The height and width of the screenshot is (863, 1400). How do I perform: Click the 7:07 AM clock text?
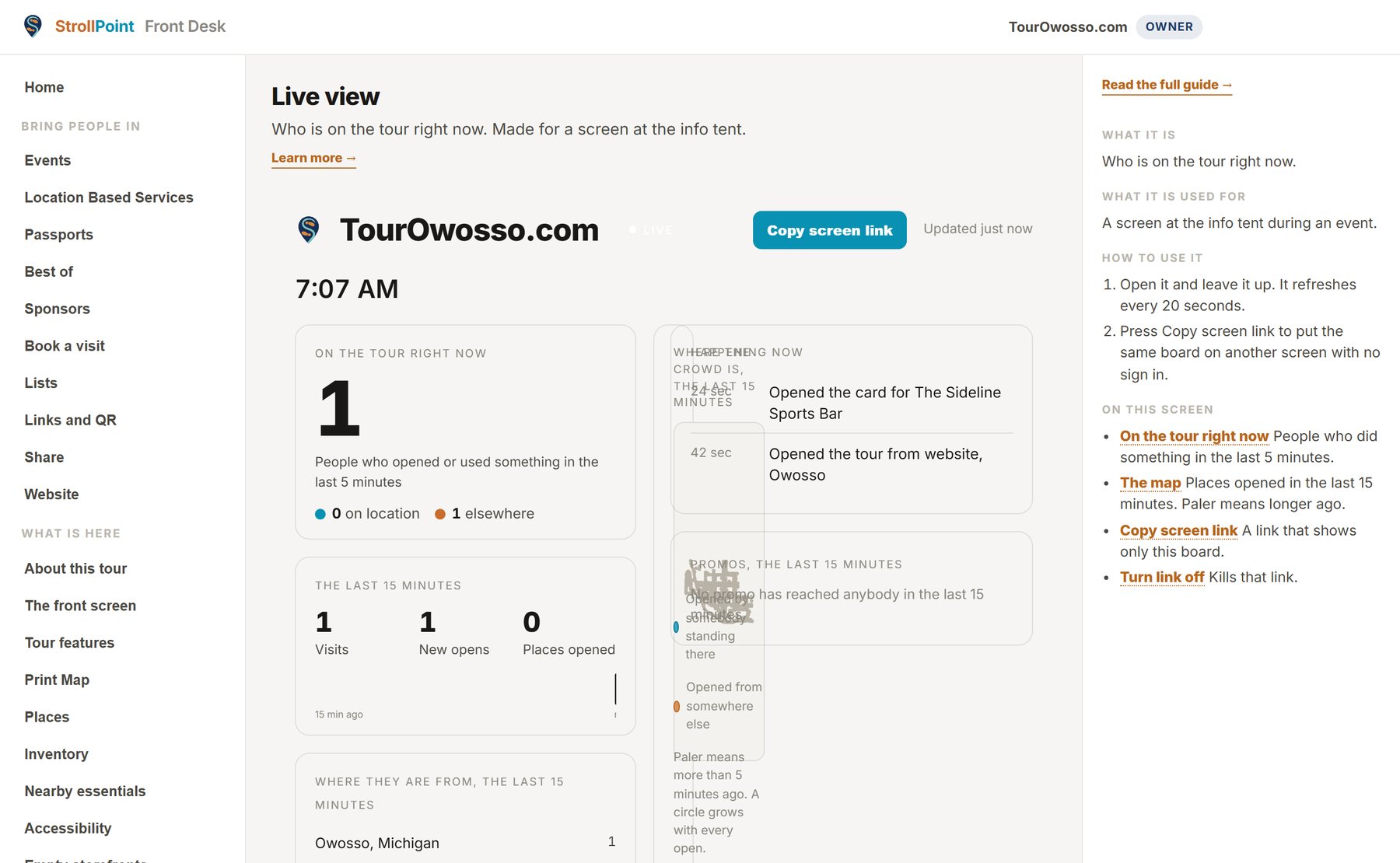(347, 288)
